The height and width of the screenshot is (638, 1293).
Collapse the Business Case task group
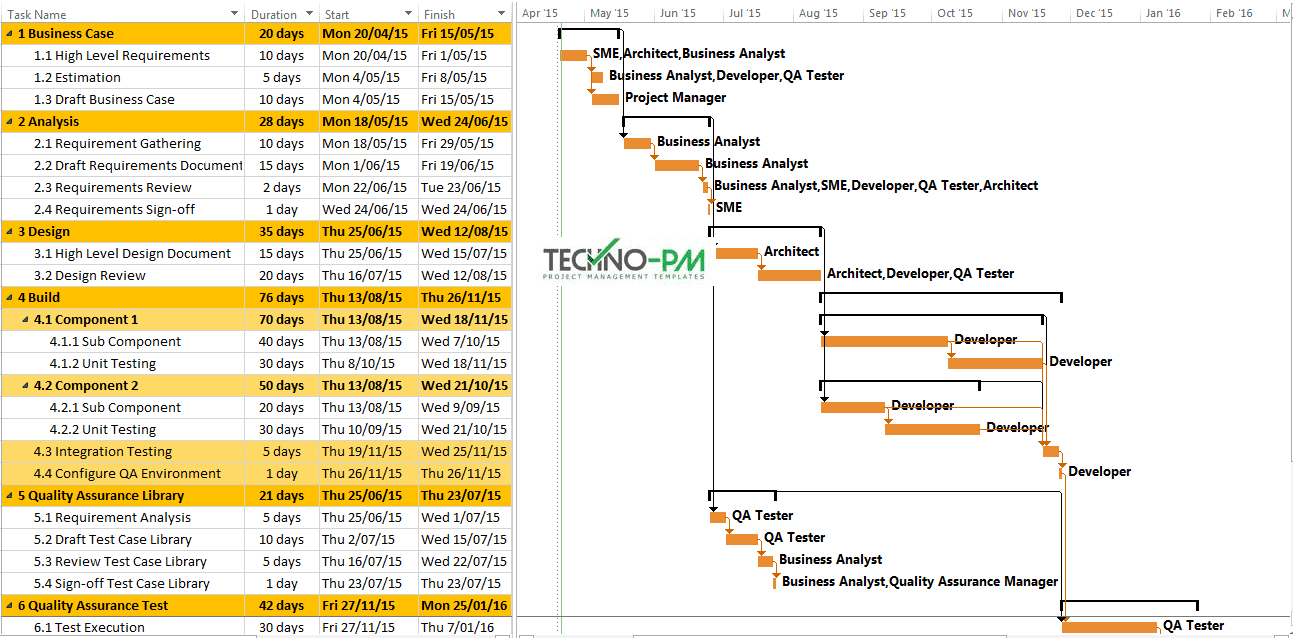(x=8, y=33)
